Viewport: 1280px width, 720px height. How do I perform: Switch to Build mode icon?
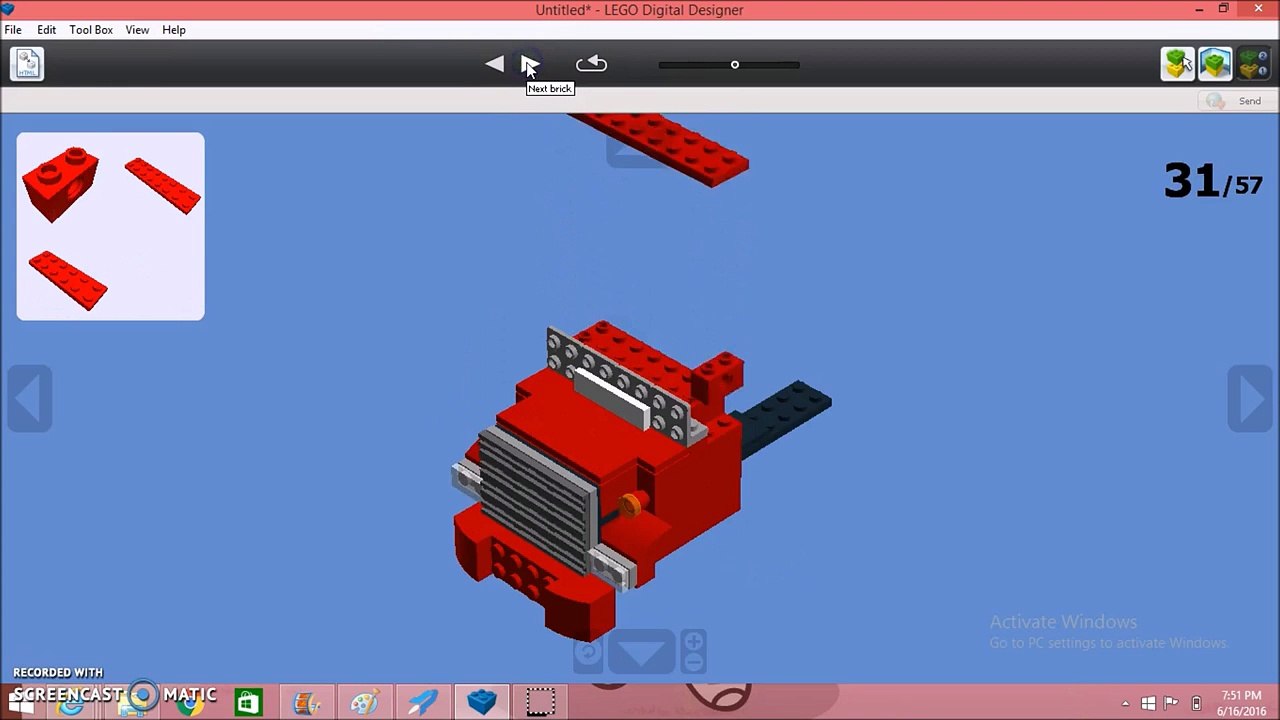click(x=1178, y=64)
